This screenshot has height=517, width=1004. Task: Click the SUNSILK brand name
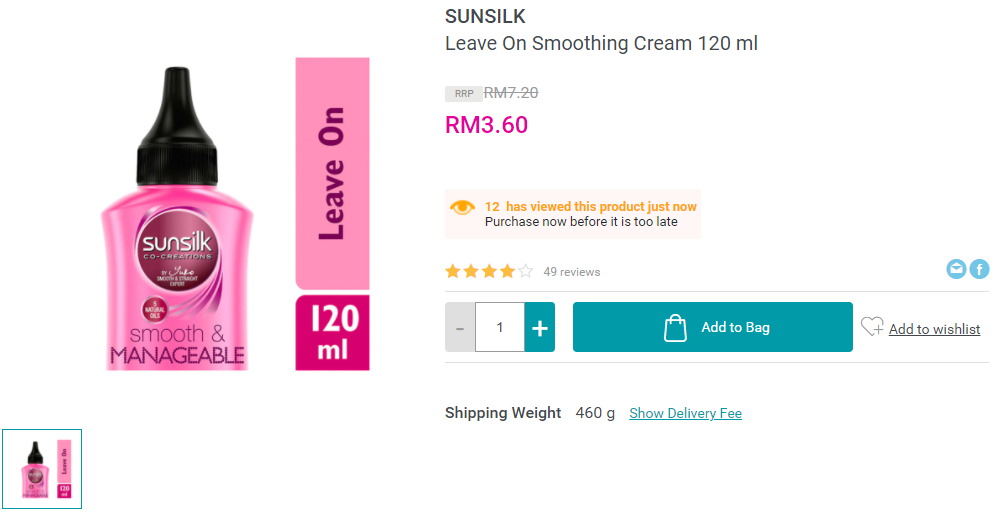485,17
